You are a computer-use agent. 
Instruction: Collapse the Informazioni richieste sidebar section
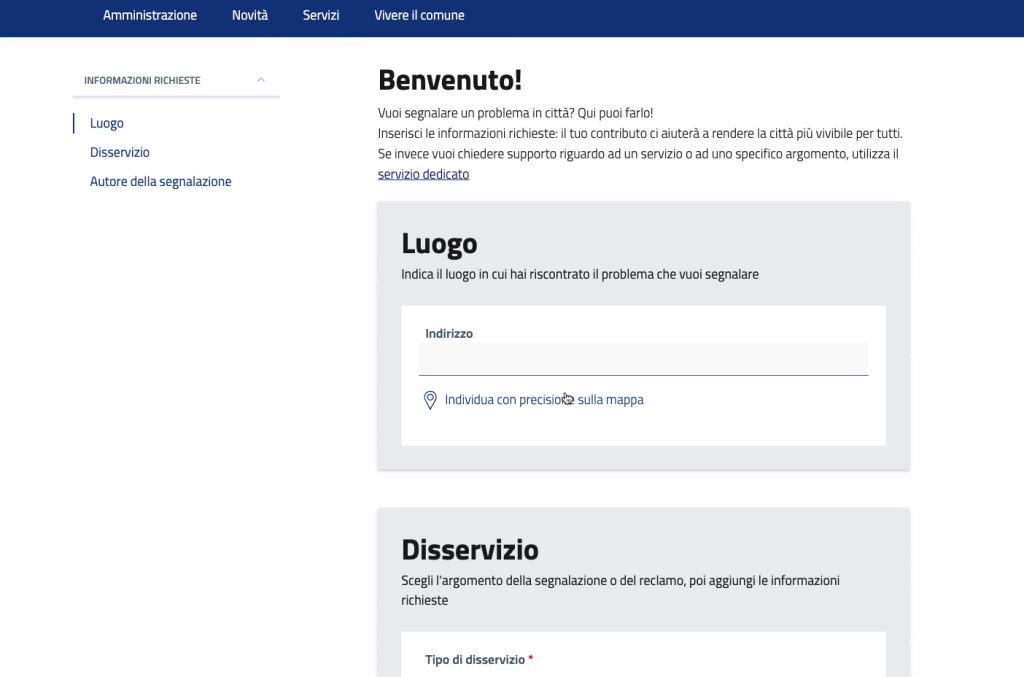260,79
